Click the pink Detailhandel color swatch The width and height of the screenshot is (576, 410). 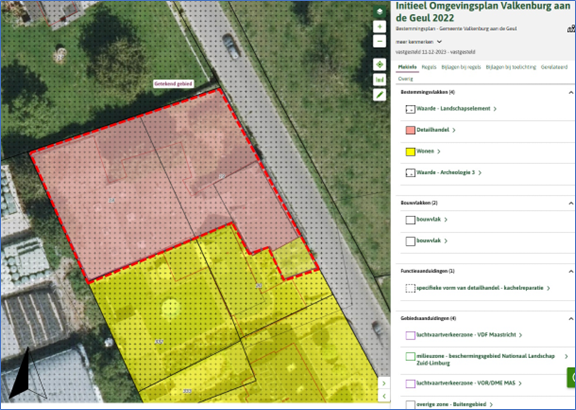pos(410,130)
